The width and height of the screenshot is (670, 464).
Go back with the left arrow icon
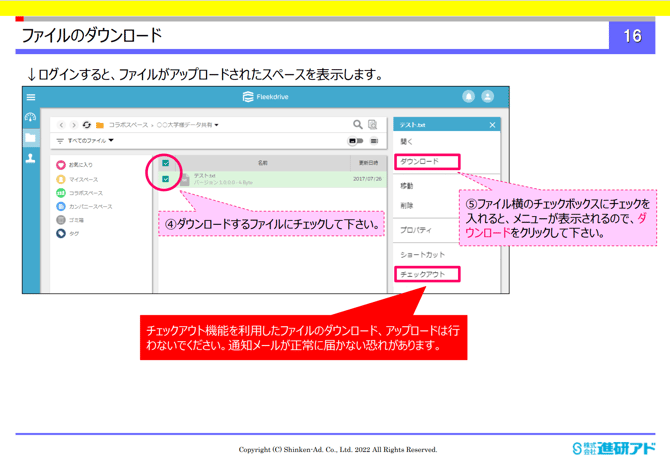pos(61,125)
